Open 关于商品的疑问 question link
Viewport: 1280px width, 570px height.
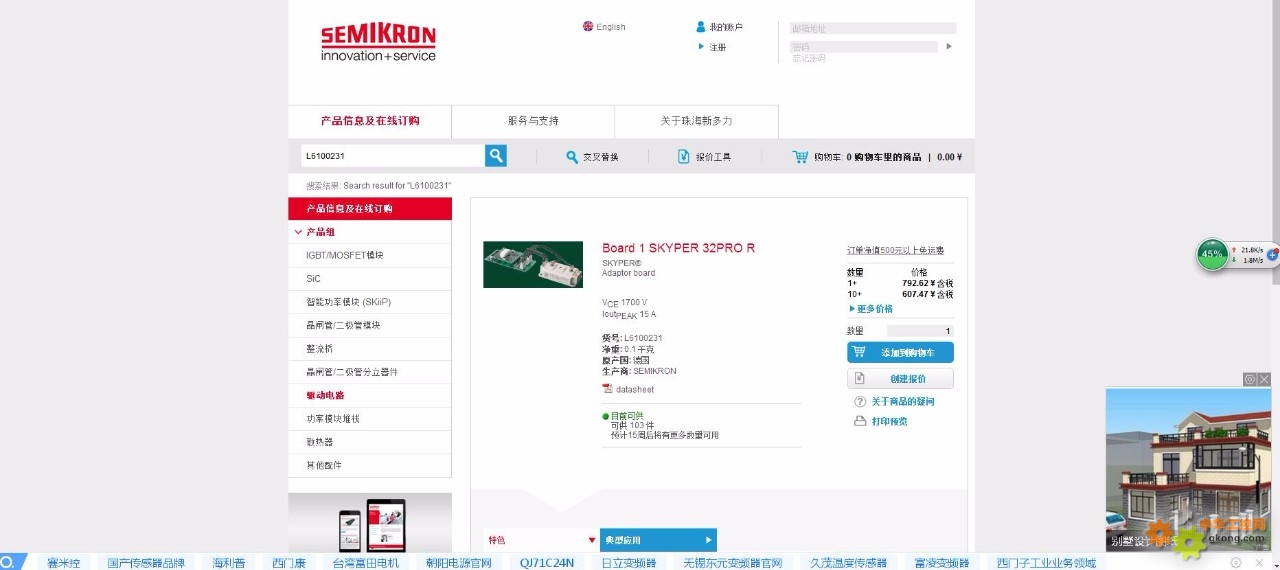coord(894,402)
